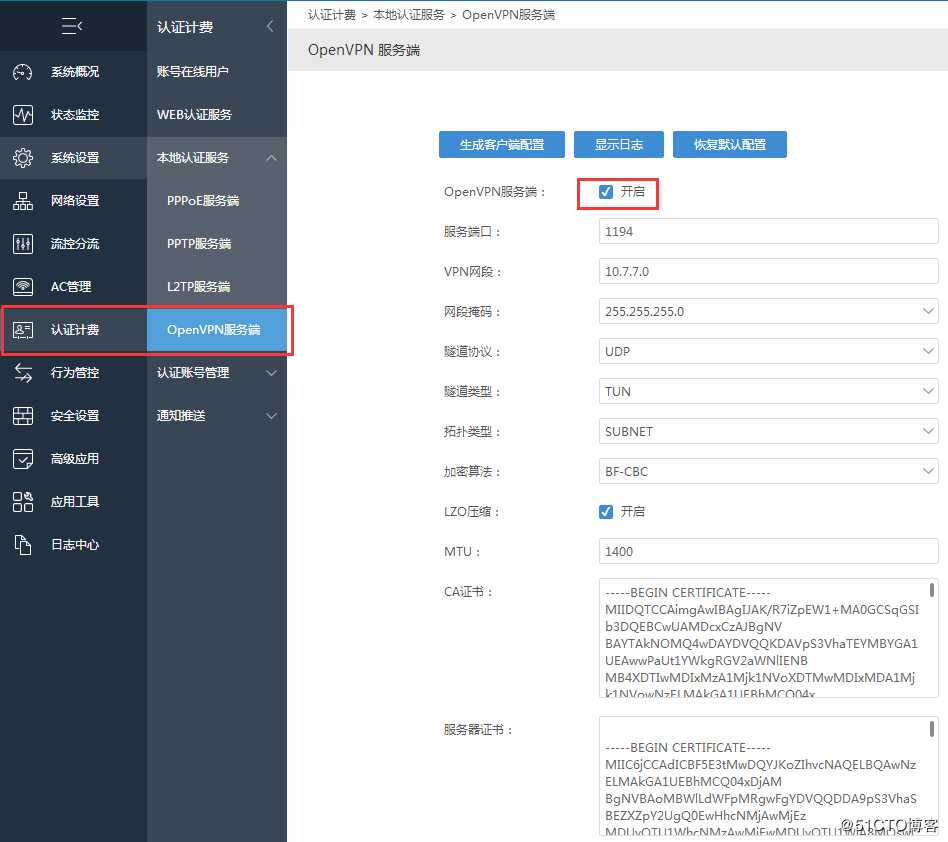Select OpenVPN服务端 submenu item
This screenshot has height=842, width=948.
point(216,330)
